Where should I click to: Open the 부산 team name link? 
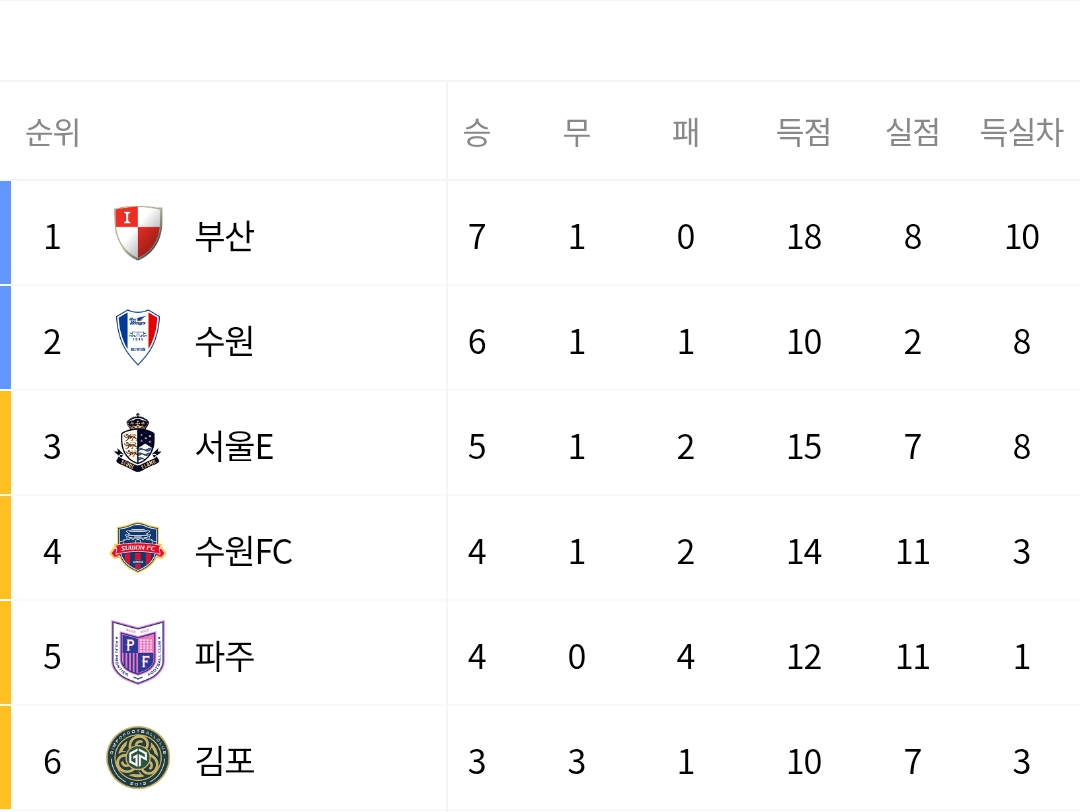point(225,237)
